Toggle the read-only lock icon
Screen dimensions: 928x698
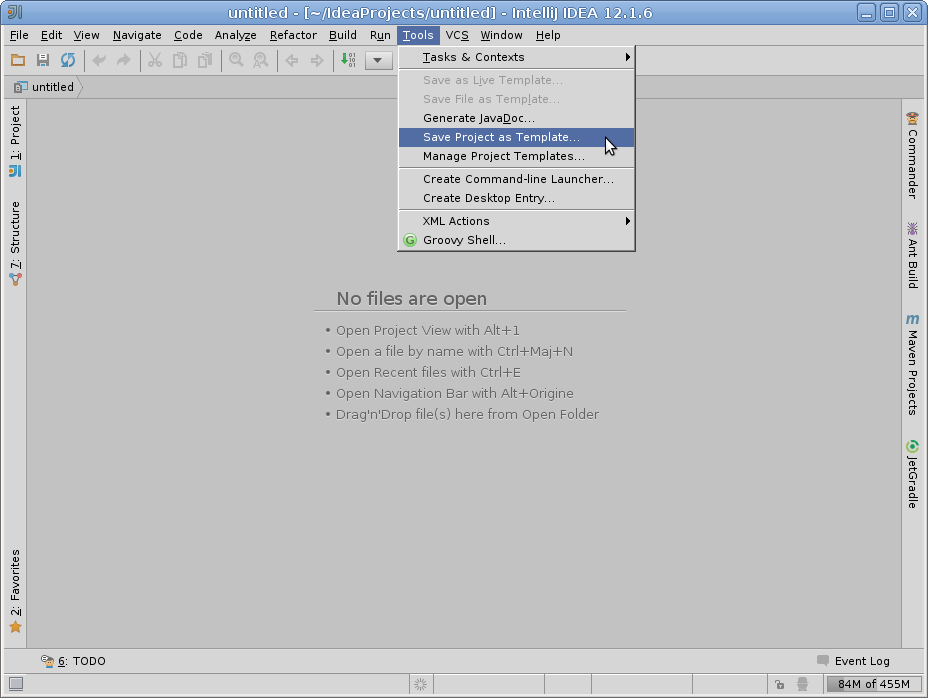[779, 684]
